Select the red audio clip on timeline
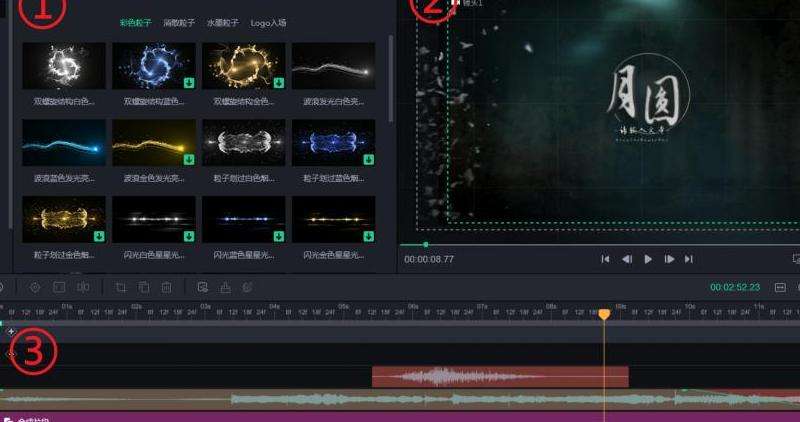Image resolution: width=800 pixels, height=422 pixels. click(x=499, y=377)
